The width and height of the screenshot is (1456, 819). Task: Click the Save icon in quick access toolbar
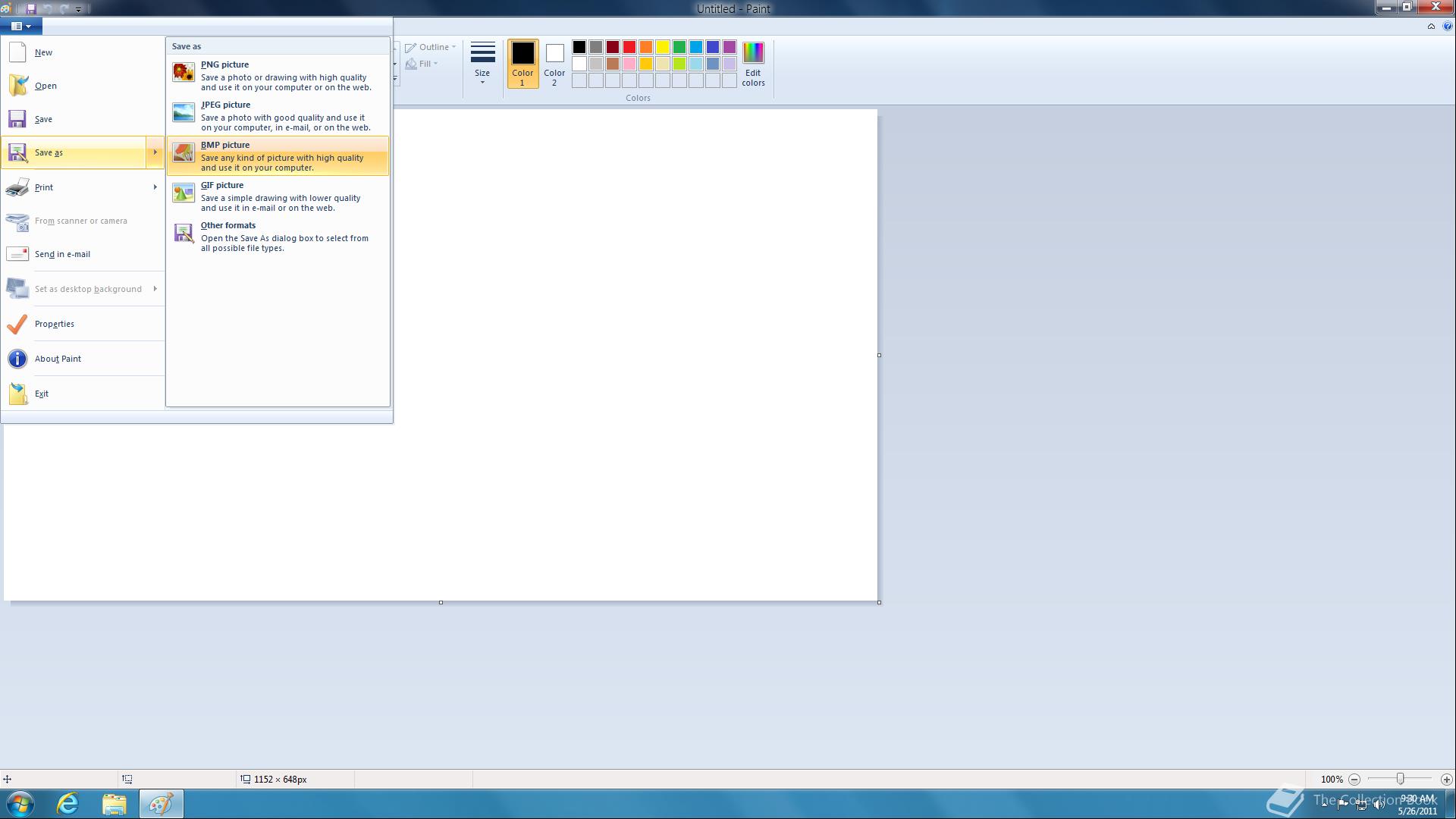[x=31, y=8]
